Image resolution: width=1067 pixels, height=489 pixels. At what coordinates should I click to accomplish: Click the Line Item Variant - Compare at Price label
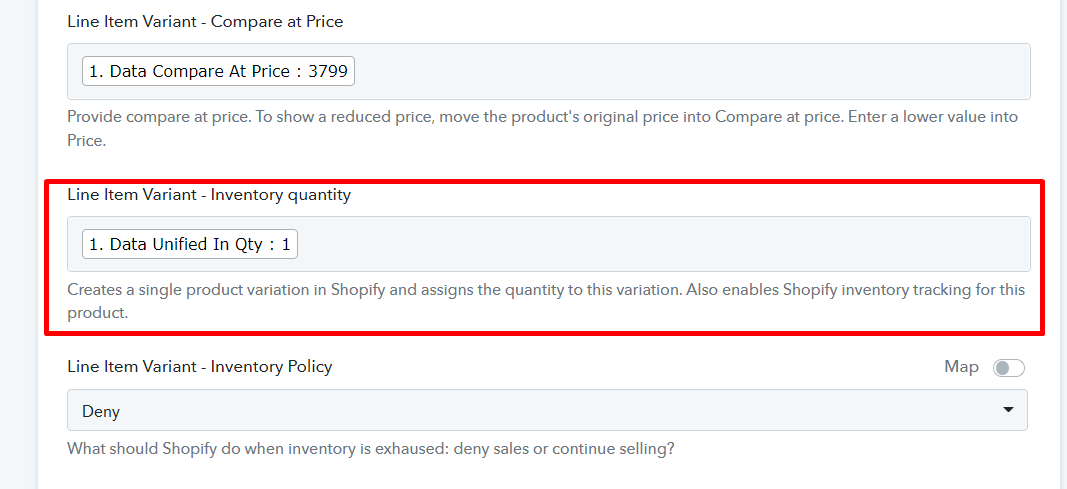point(205,22)
